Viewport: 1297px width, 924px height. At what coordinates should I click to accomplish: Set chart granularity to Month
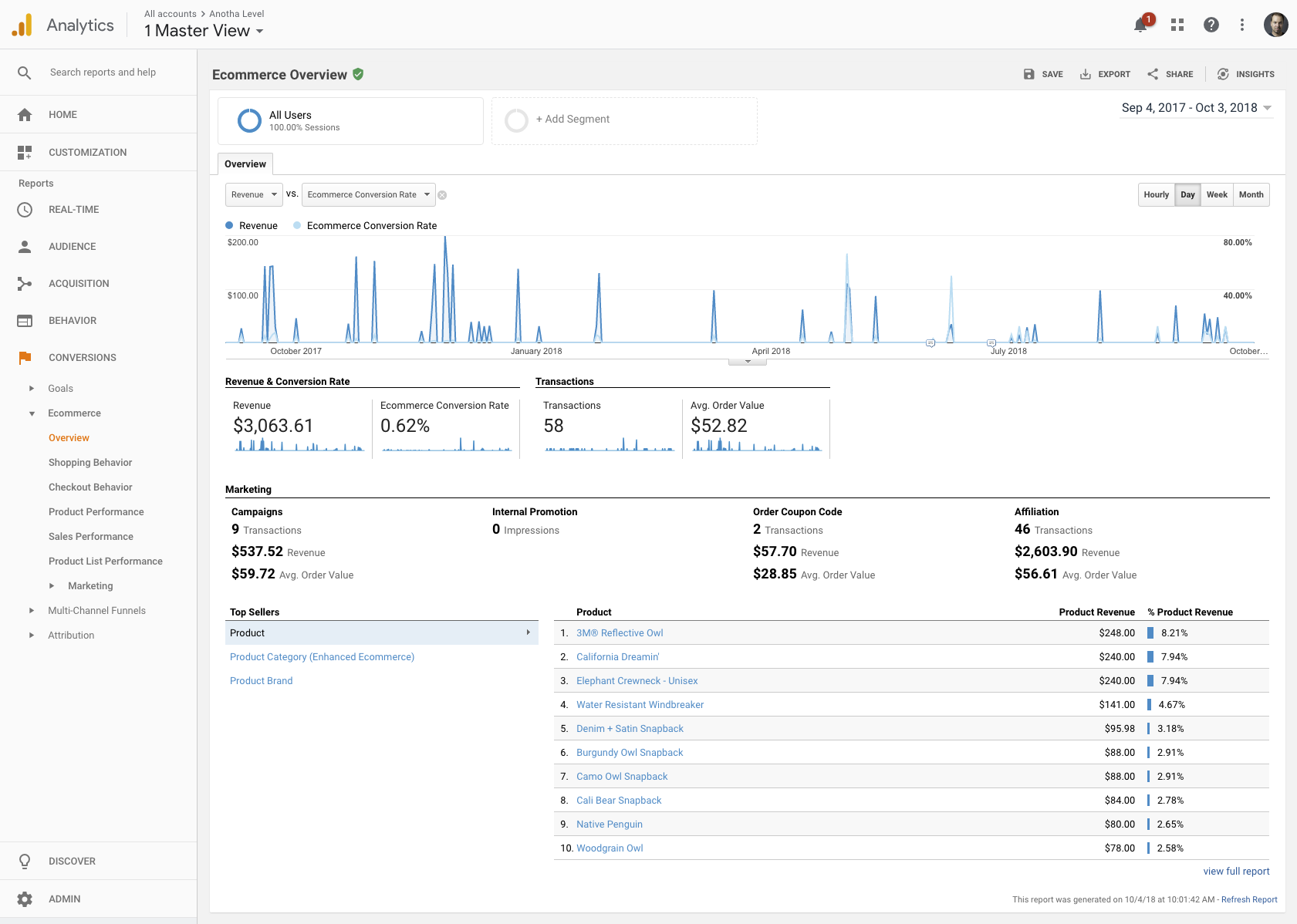pyautogui.click(x=1251, y=194)
